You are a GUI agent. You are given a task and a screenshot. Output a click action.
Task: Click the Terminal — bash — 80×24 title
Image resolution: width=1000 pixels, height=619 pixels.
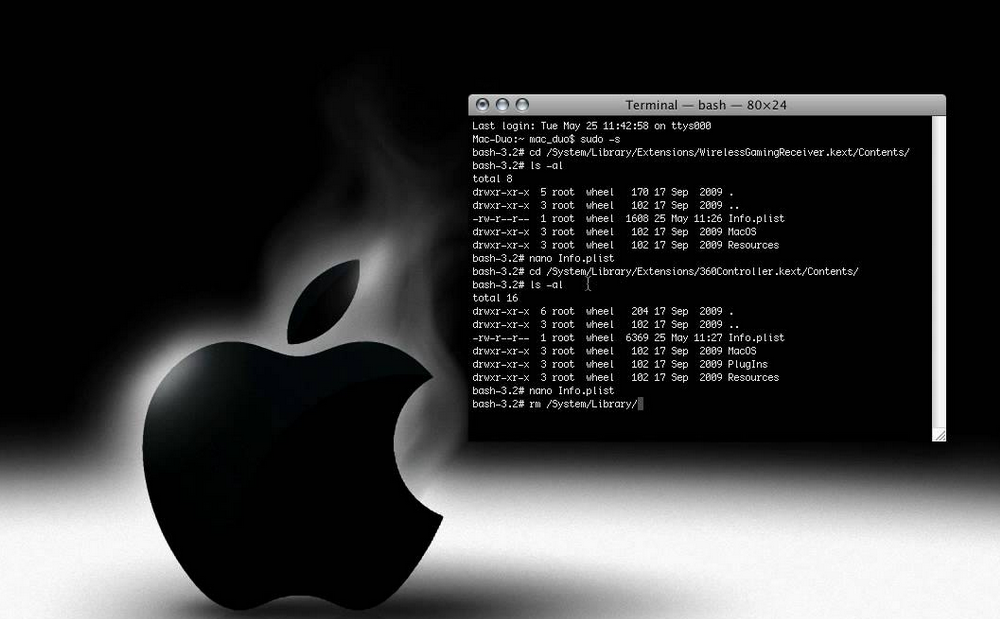[705, 105]
